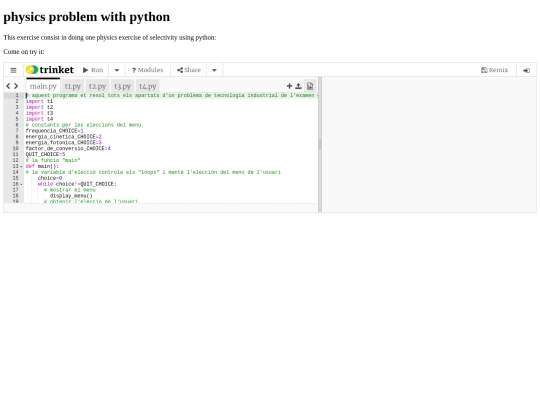
Task: Expand the dropdown arrow next to Share
Action: click(x=214, y=70)
